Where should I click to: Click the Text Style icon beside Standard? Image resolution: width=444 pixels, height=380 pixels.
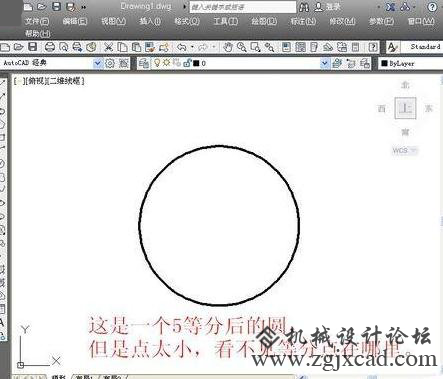point(393,47)
